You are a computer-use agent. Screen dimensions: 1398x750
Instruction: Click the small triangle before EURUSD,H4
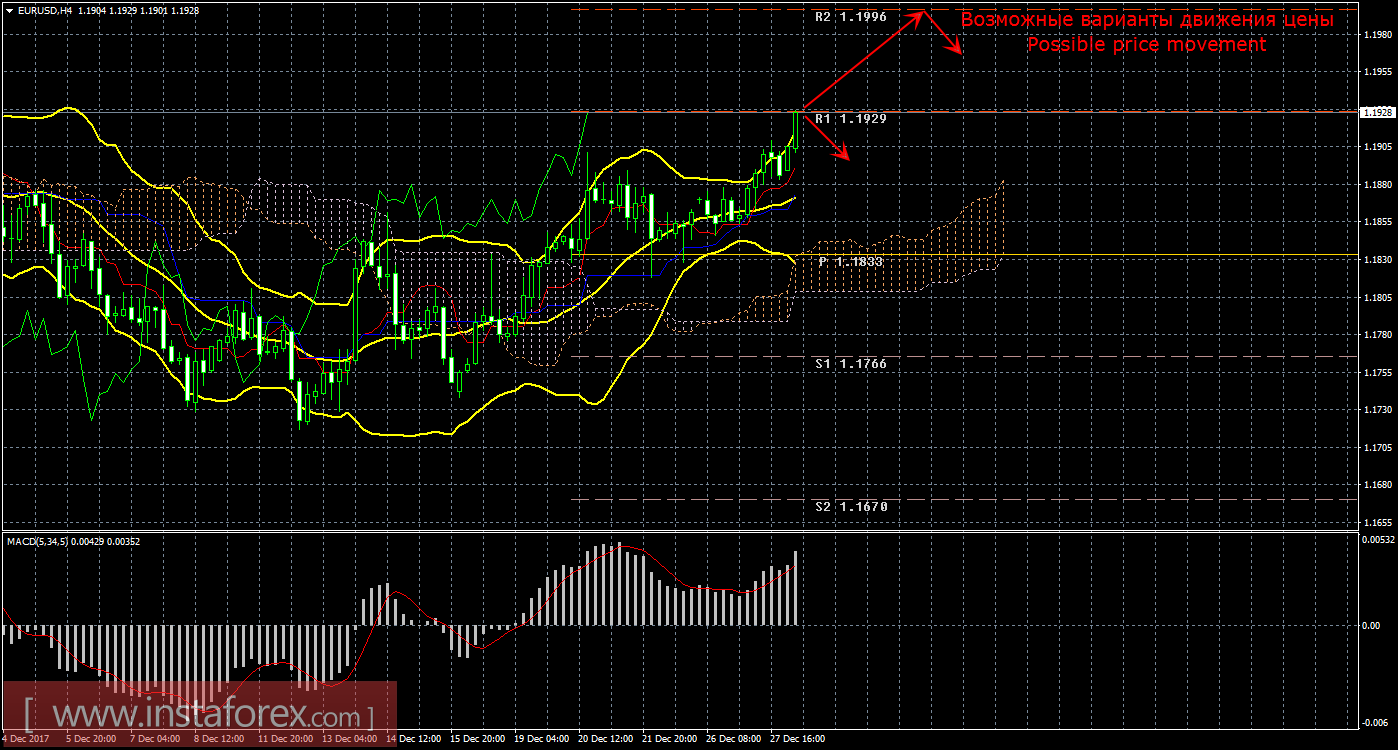[8, 10]
